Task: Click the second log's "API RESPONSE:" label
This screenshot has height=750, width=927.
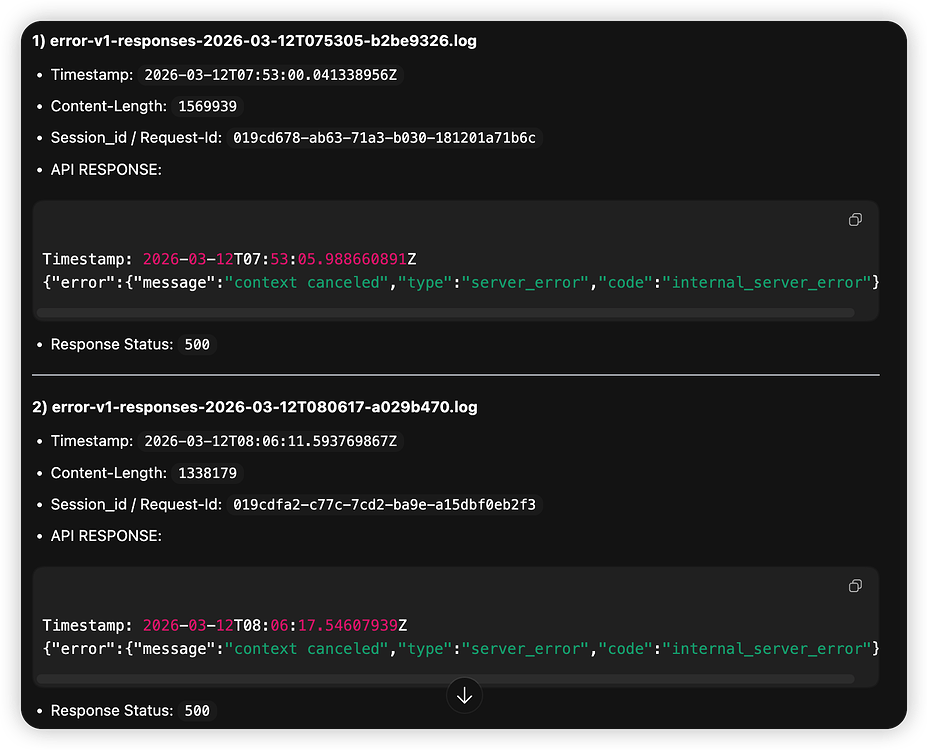Action: click(x=106, y=536)
